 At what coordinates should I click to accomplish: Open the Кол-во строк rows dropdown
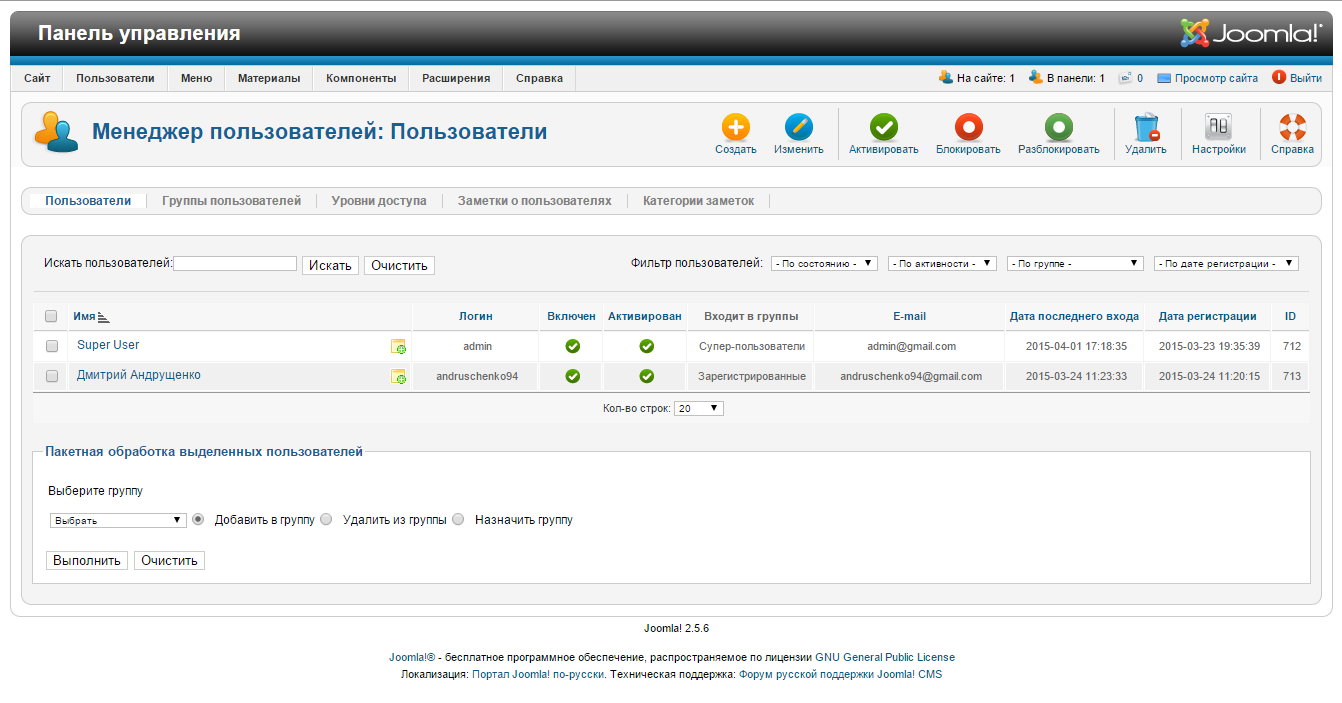[x=699, y=409]
